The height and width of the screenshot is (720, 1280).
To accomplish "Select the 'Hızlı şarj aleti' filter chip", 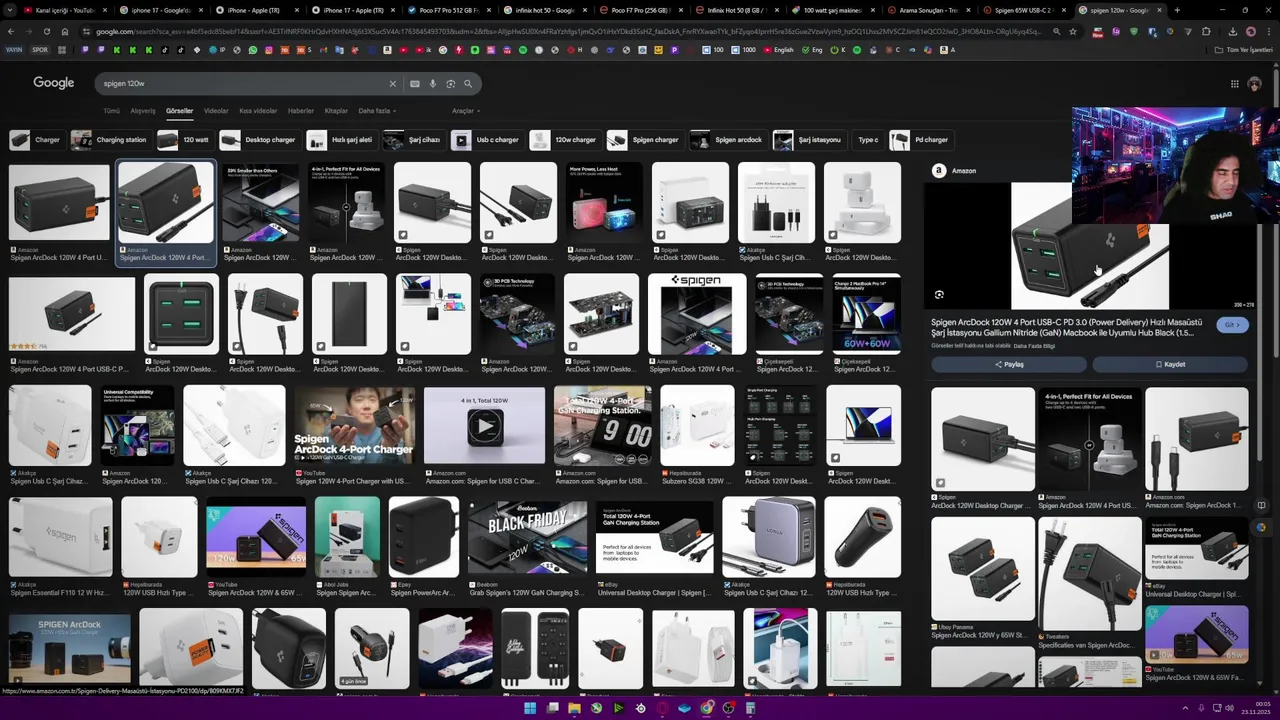I will (341, 140).
